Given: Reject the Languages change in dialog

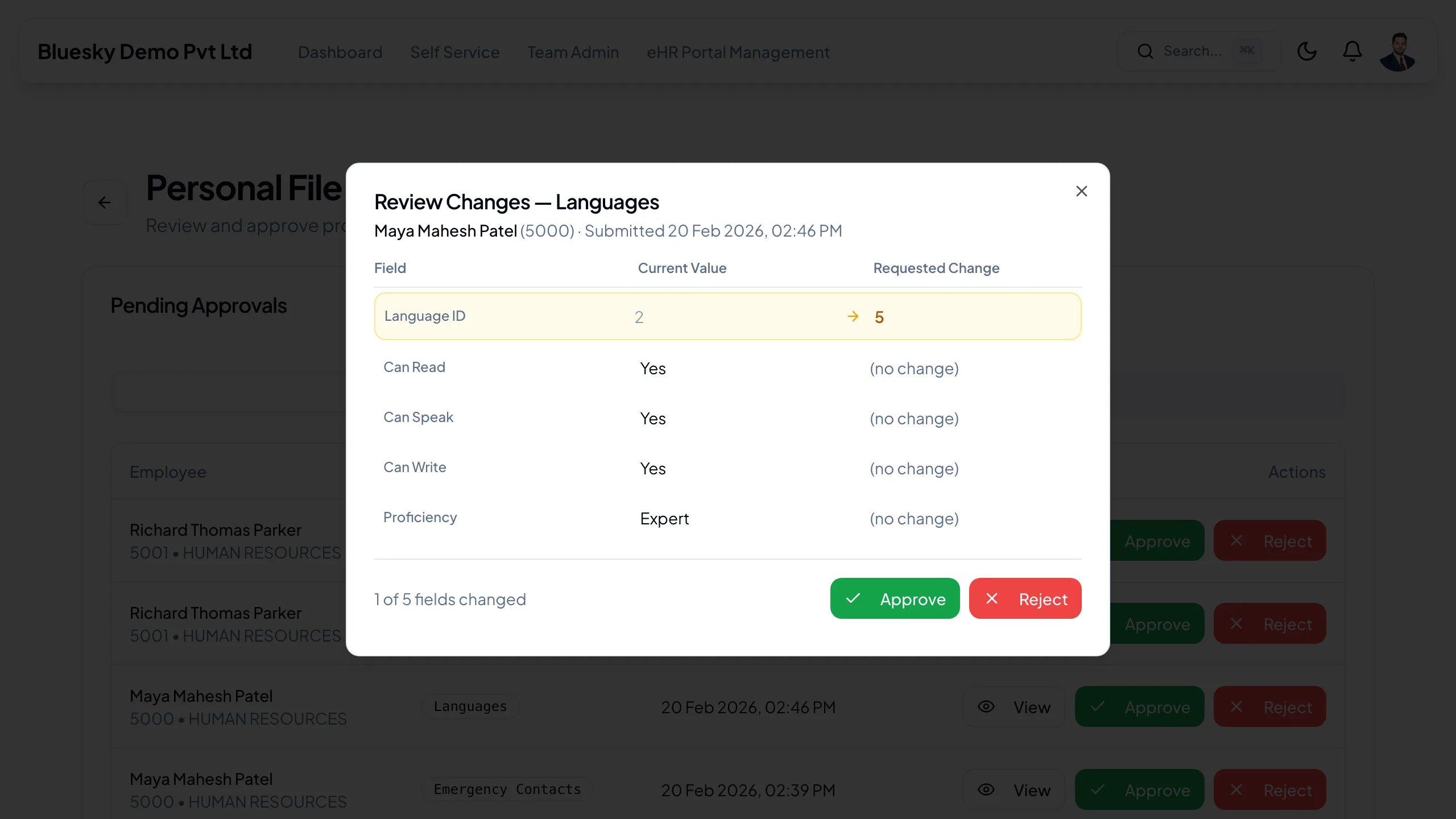Looking at the screenshot, I should point(1025,598).
